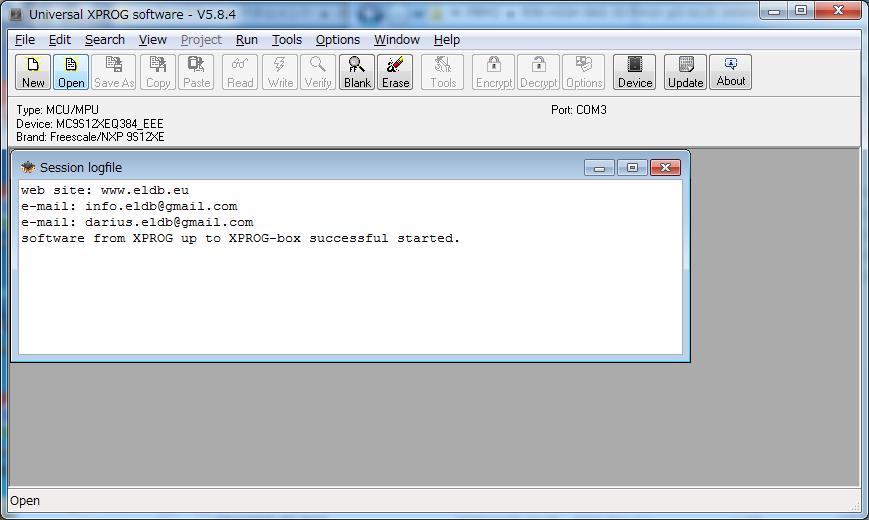Screen dimensions: 869x520
Task: Click the 'Device: MC9S12XEQ384_EEE' info text
Action: [x=90, y=124]
